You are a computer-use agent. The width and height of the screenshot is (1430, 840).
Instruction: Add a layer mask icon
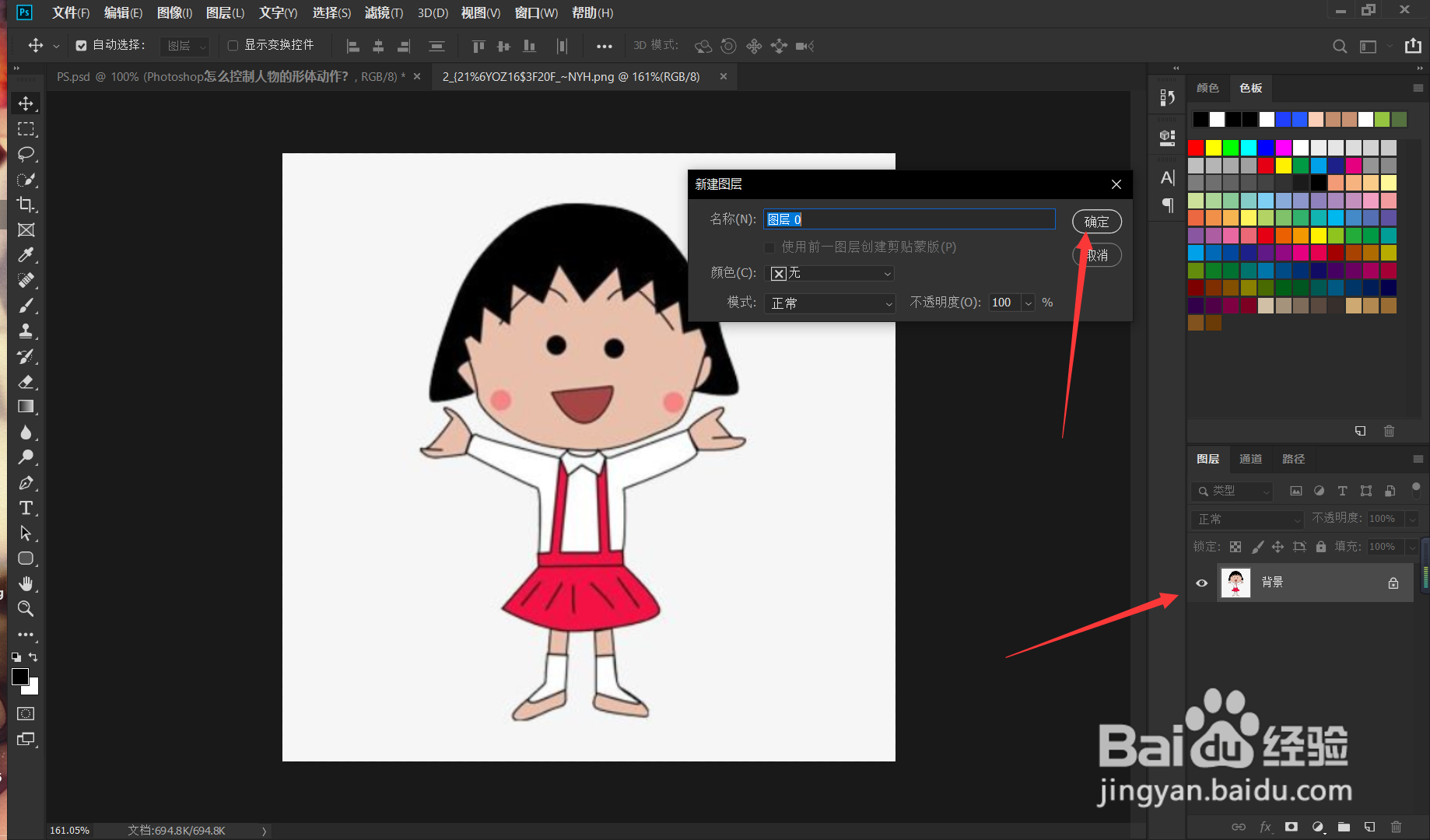click(x=1292, y=827)
